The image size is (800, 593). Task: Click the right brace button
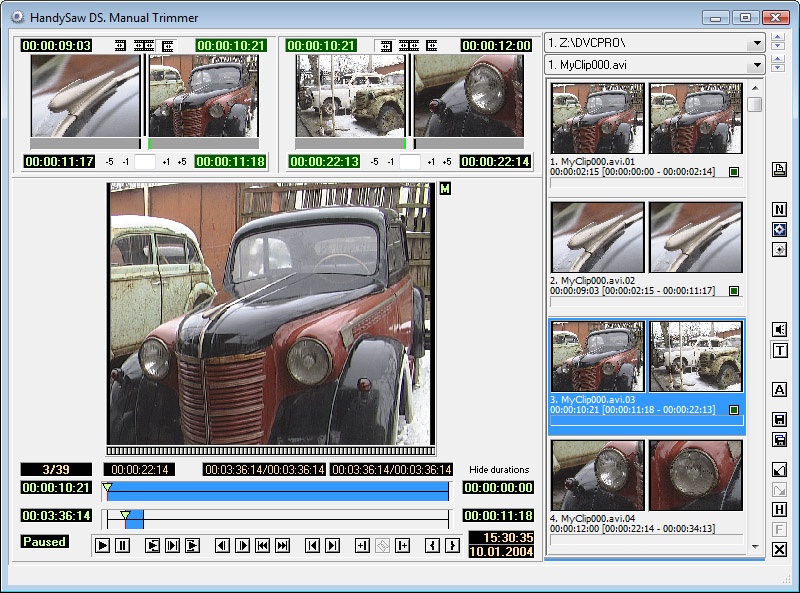[x=452, y=546]
